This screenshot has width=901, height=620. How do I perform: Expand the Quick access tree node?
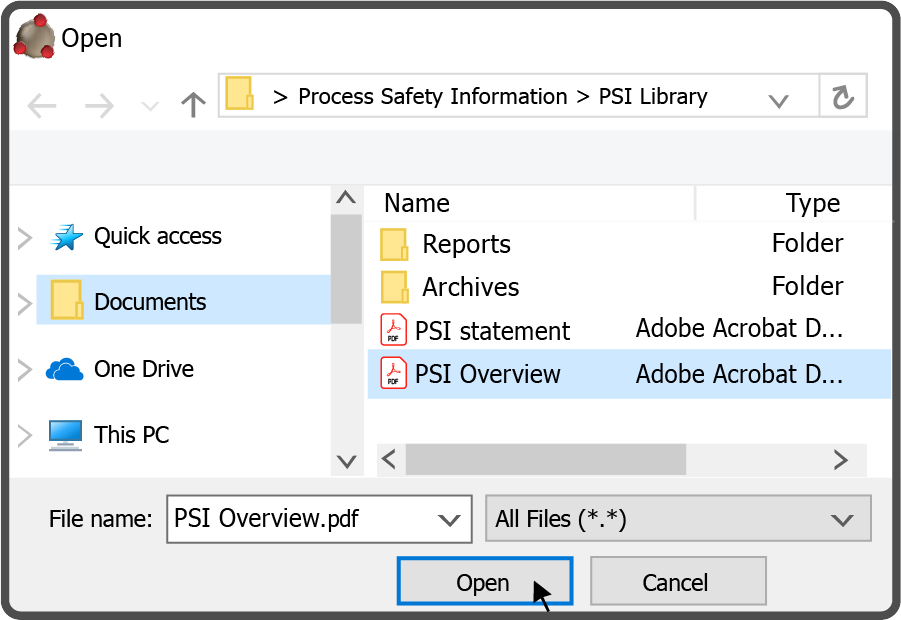[x=25, y=237]
